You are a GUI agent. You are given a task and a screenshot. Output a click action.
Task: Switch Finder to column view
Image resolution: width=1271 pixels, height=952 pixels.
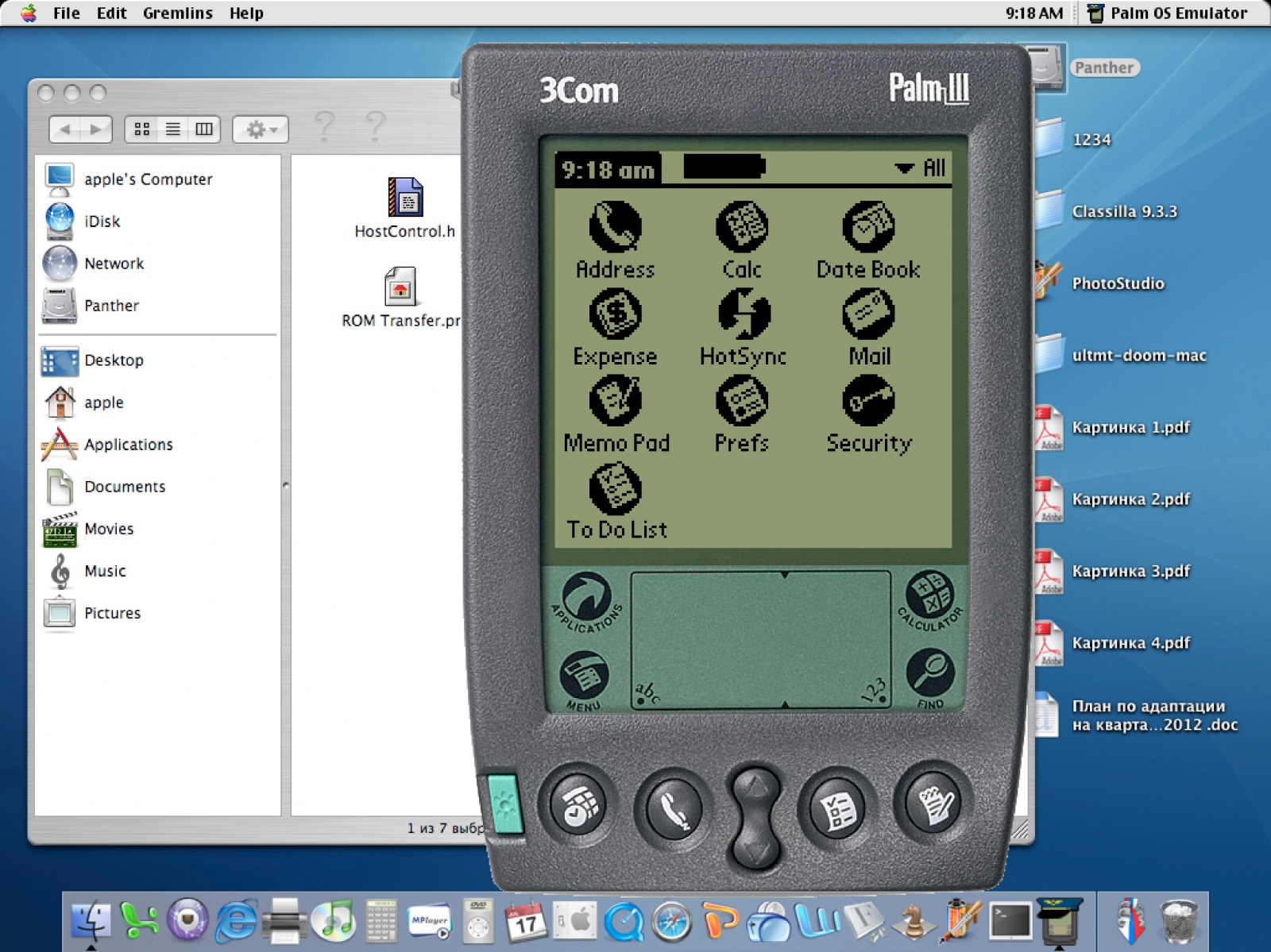(204, 129)
